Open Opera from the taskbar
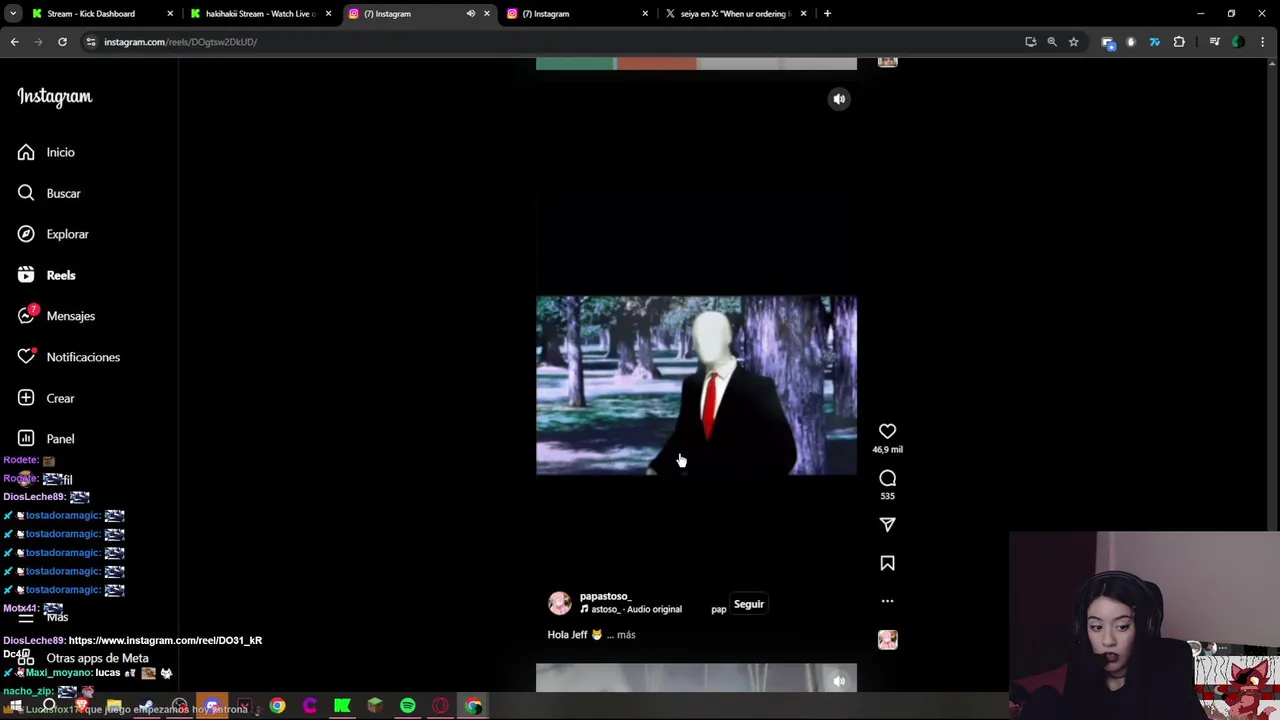 [441, 707]
